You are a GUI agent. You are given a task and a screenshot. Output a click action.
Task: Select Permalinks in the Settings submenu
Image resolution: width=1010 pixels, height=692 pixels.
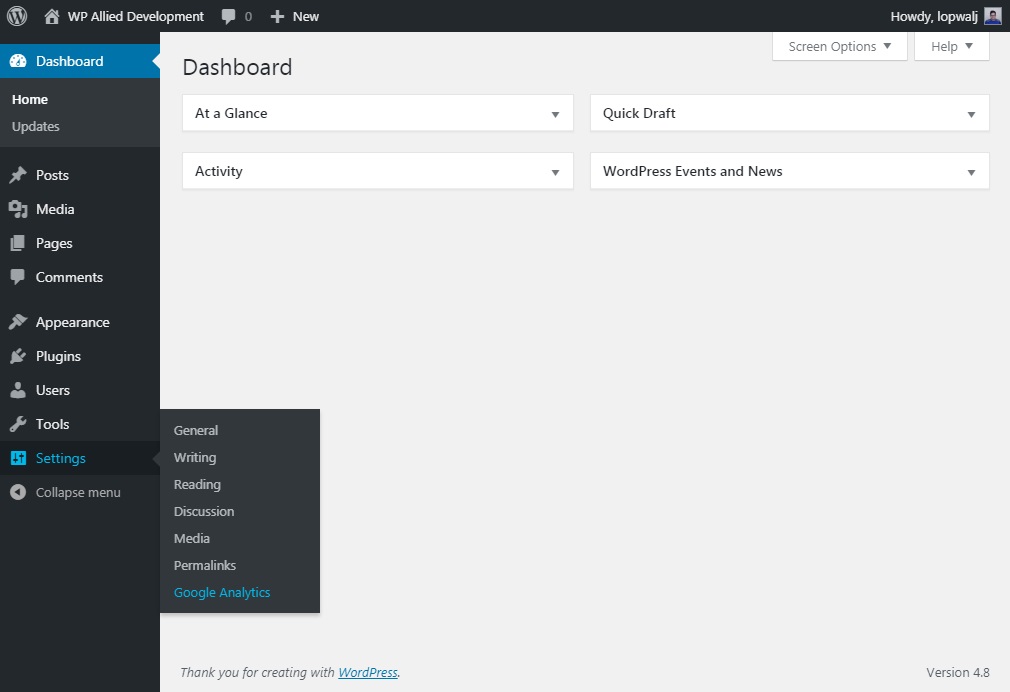pyautogui.click(x=205, y=566)
